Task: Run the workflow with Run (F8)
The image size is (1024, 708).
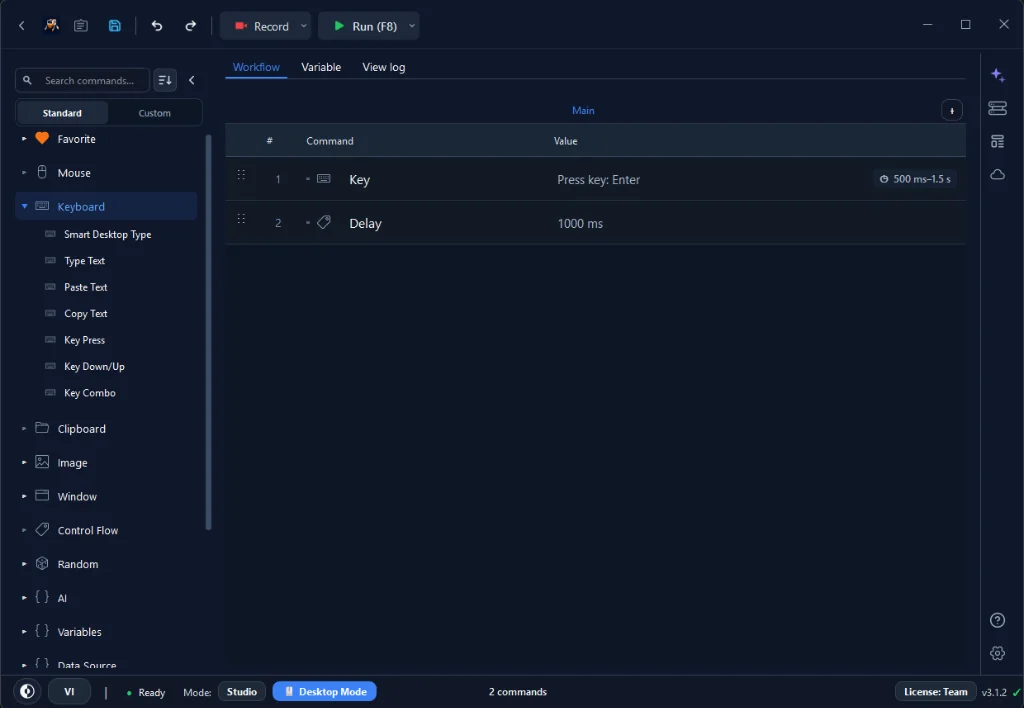Action: point(364,26)
